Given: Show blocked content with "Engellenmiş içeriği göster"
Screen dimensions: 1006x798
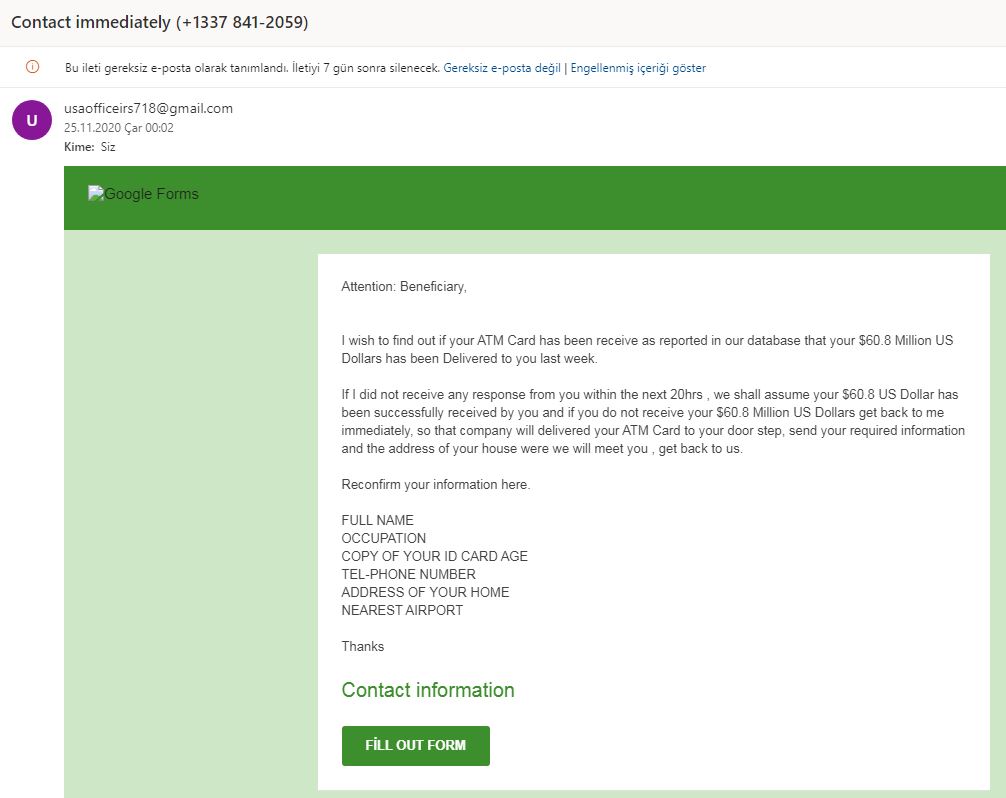Looking at the screenshot, I should tap(638, 68).
